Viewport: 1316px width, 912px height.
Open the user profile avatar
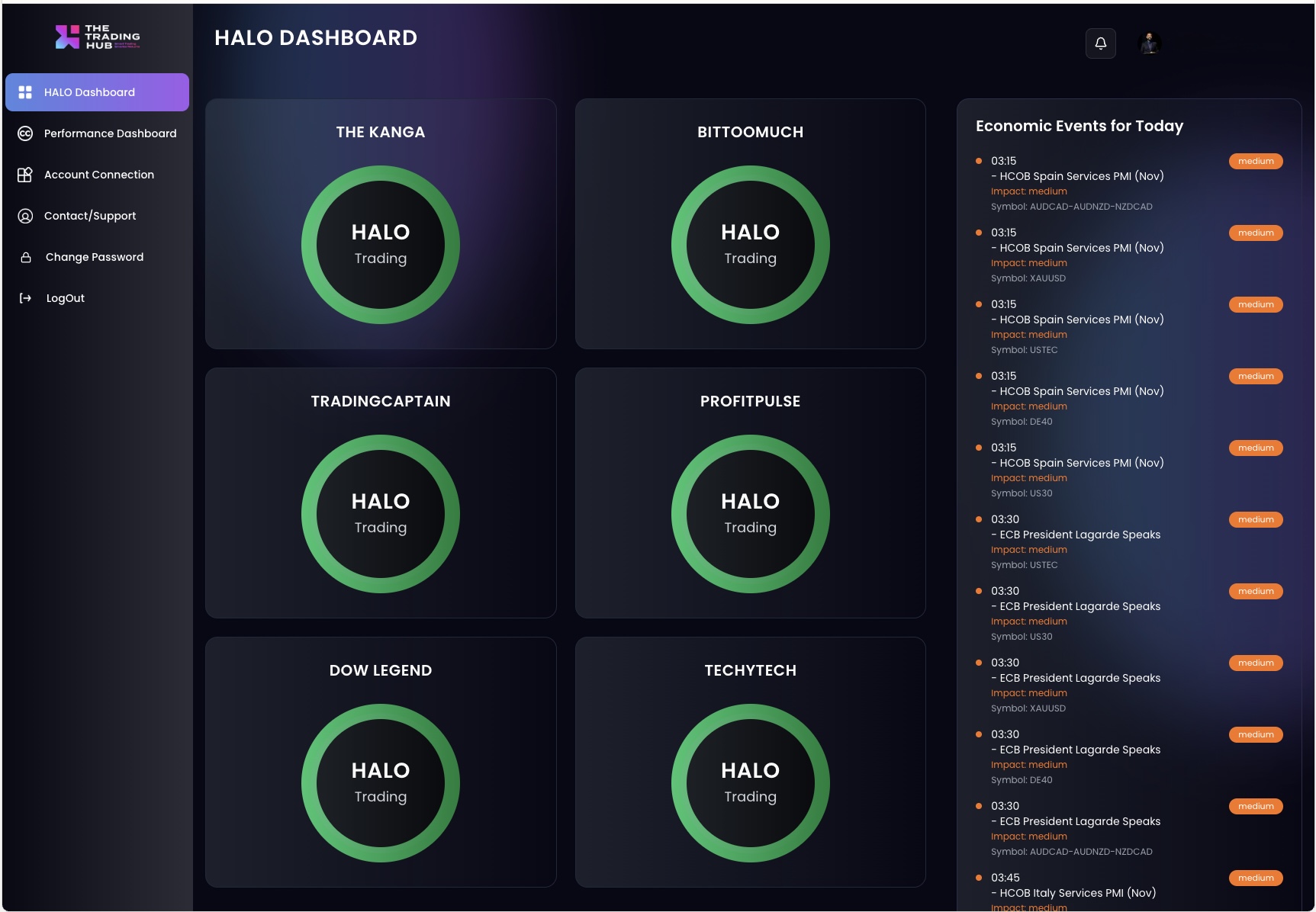(1150, 43)
